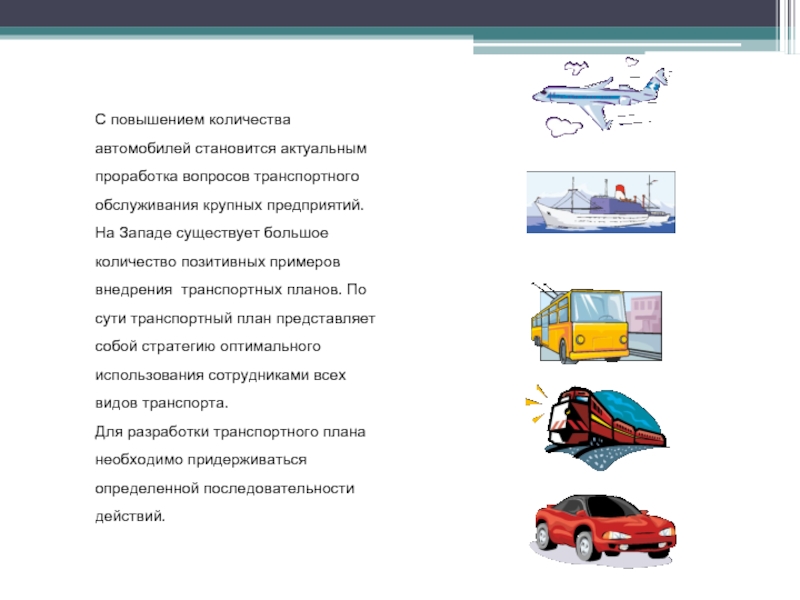The image size is (800, 600).
Task: Click the red sports car image
Action: pyautogui.click(x=603, y=531)
